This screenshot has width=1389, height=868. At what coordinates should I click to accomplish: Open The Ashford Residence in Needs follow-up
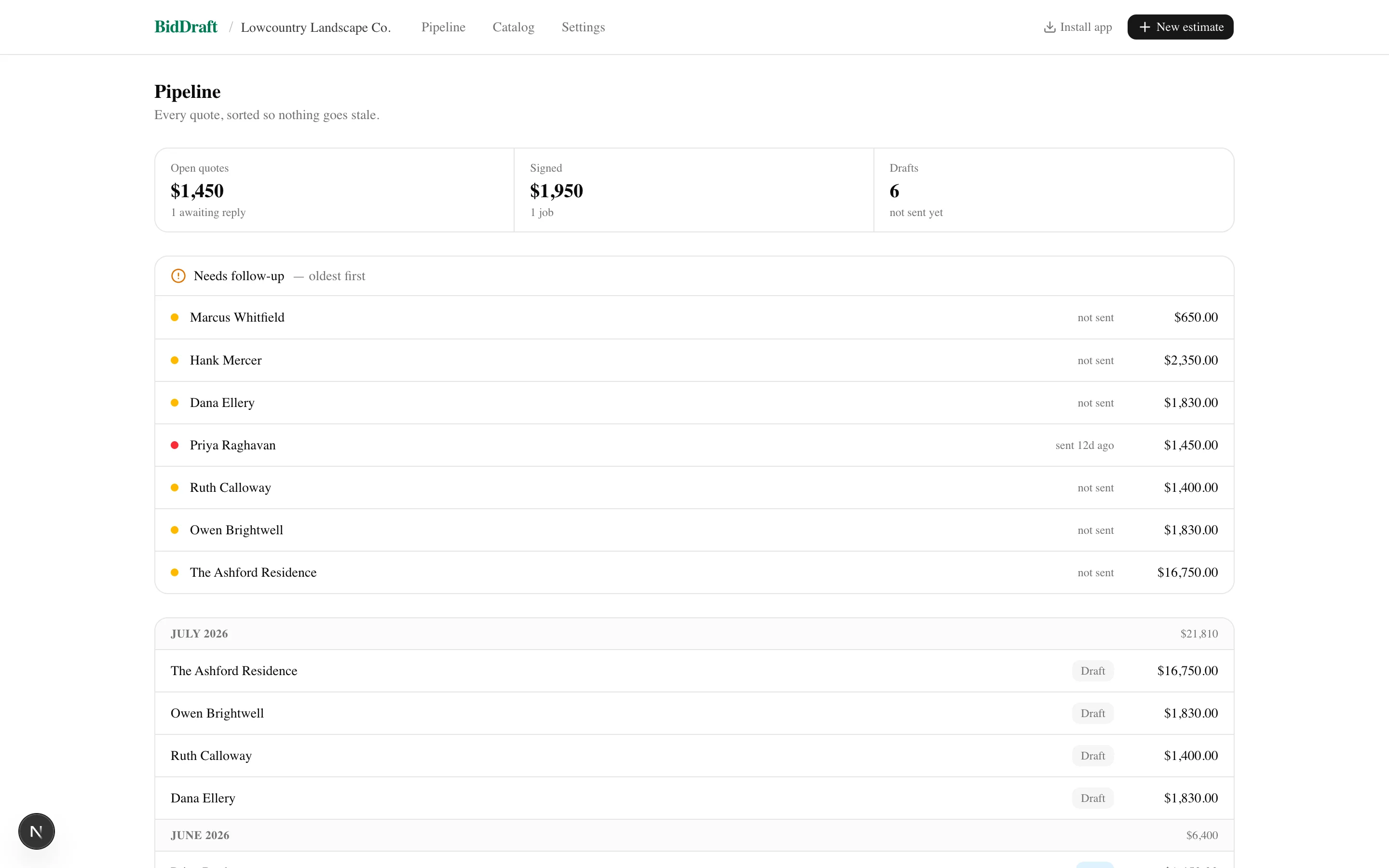pos(694,573)
